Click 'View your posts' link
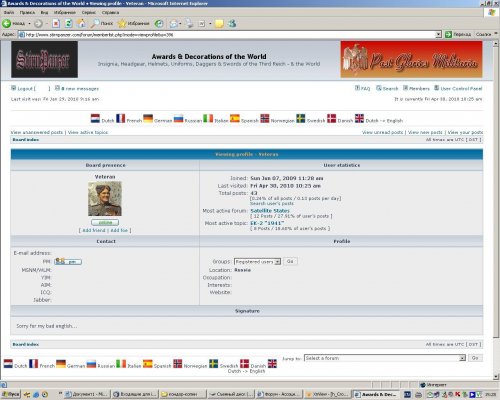The height and width of the screenshot is (400, 500). [465, 132]
